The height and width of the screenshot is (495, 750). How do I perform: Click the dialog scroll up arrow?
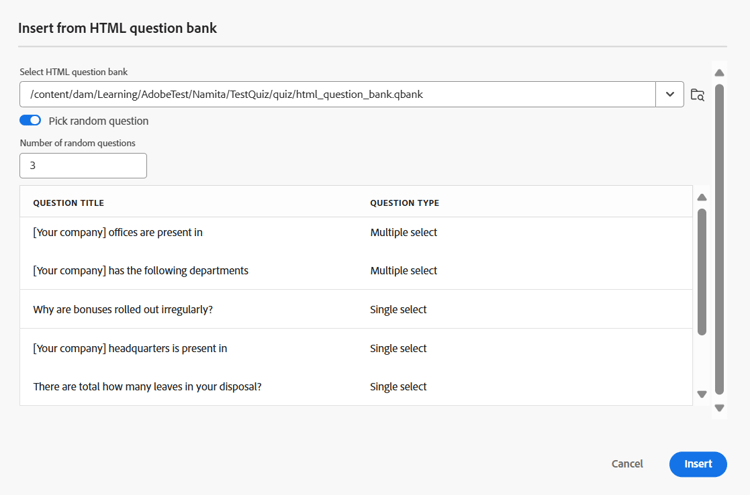[719, 73]
